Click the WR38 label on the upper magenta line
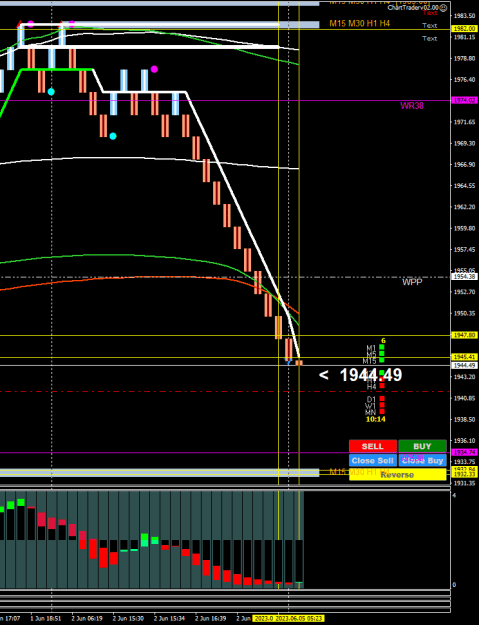This screenshot has height=625, width=479. 412,106
